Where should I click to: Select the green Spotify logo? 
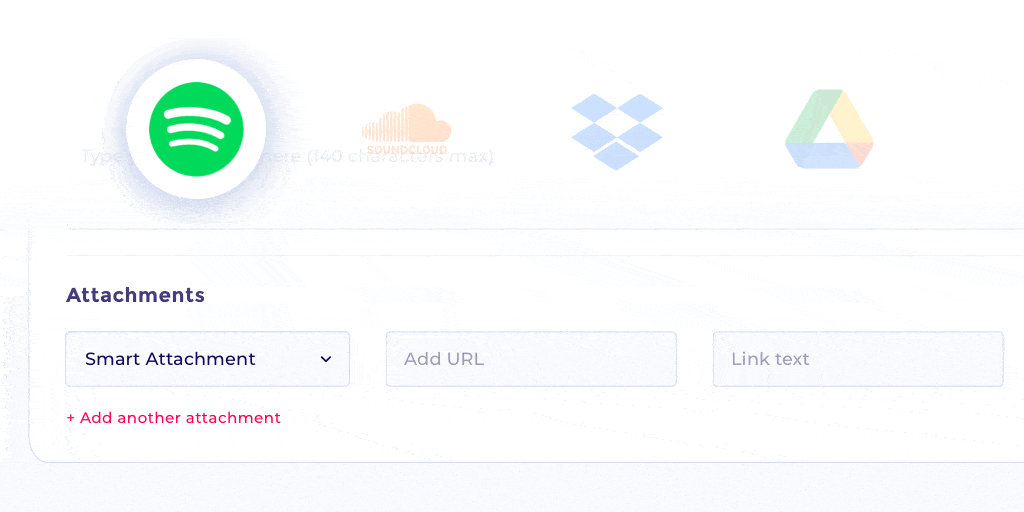pyautogui.click(x=196, y=129)
